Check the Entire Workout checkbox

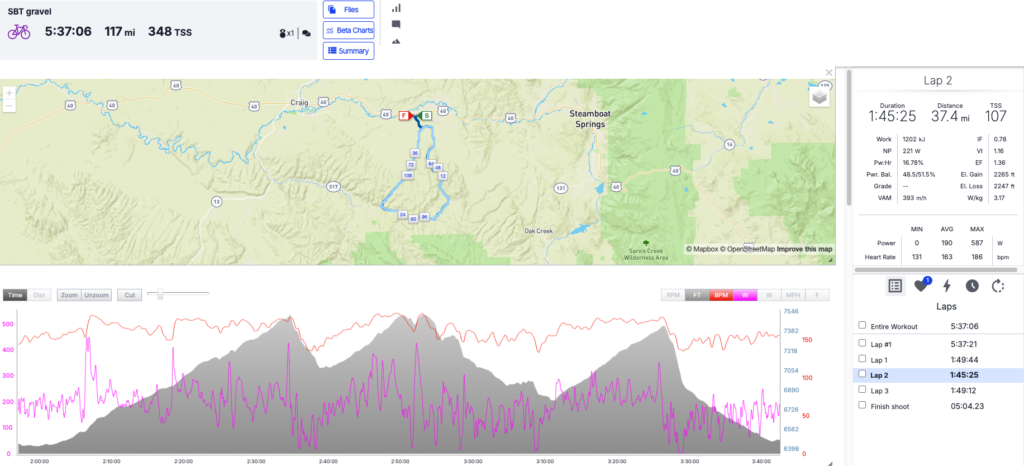[x=862, y=326]
